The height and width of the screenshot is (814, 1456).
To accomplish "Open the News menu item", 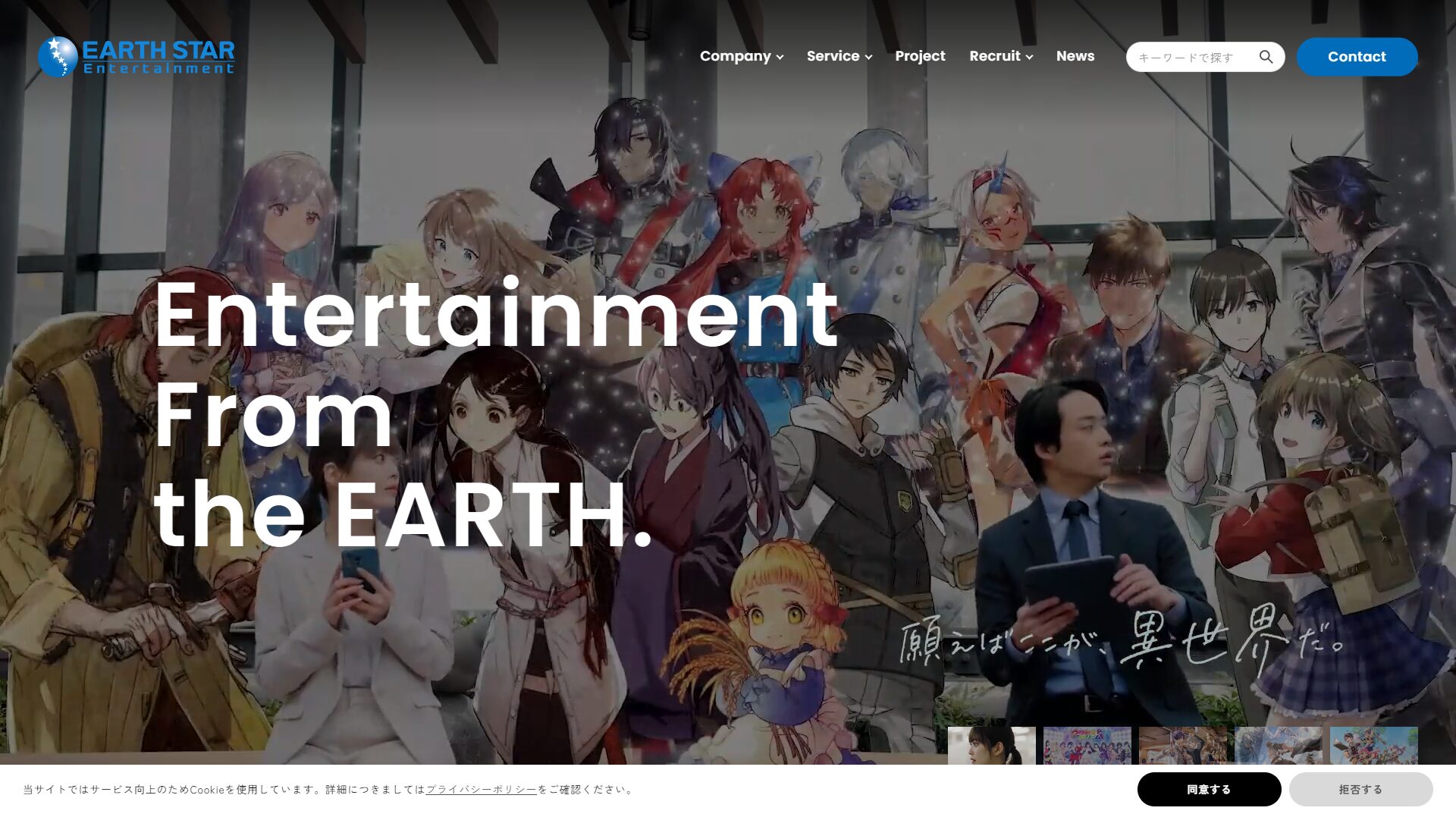I will (x=1075, y=56).
